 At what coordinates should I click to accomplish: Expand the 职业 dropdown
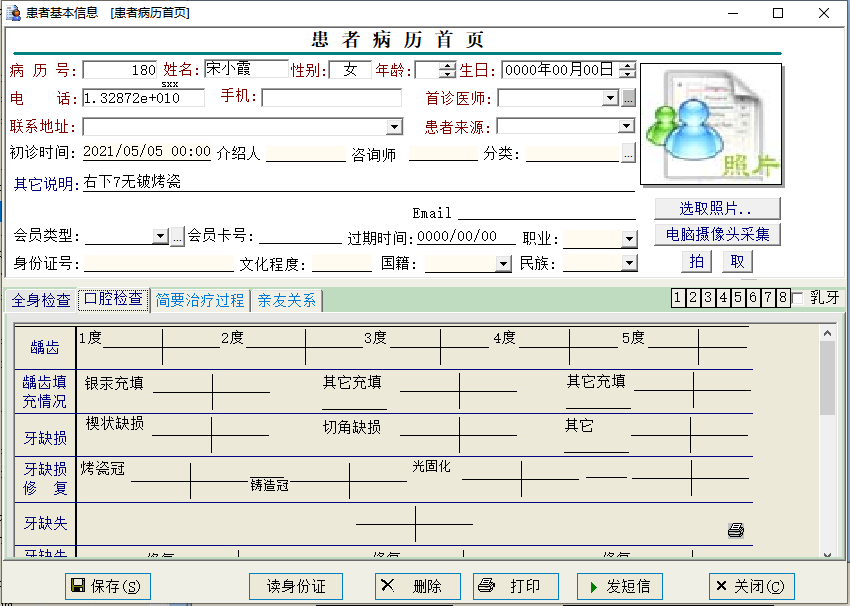[629, 238]
